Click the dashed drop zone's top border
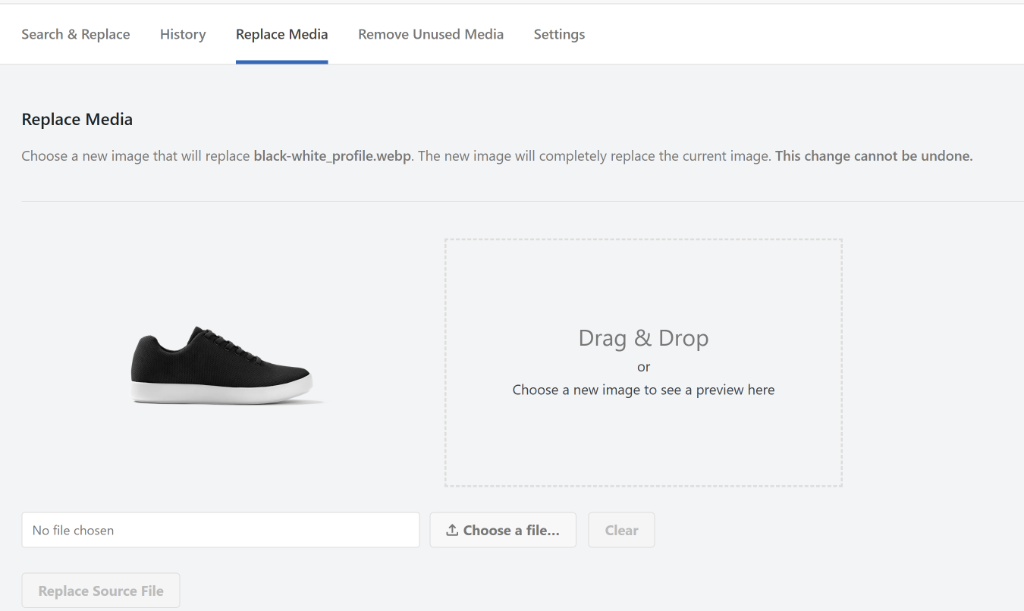This screenshot has height=611, width=1024. tap(643, 239)
